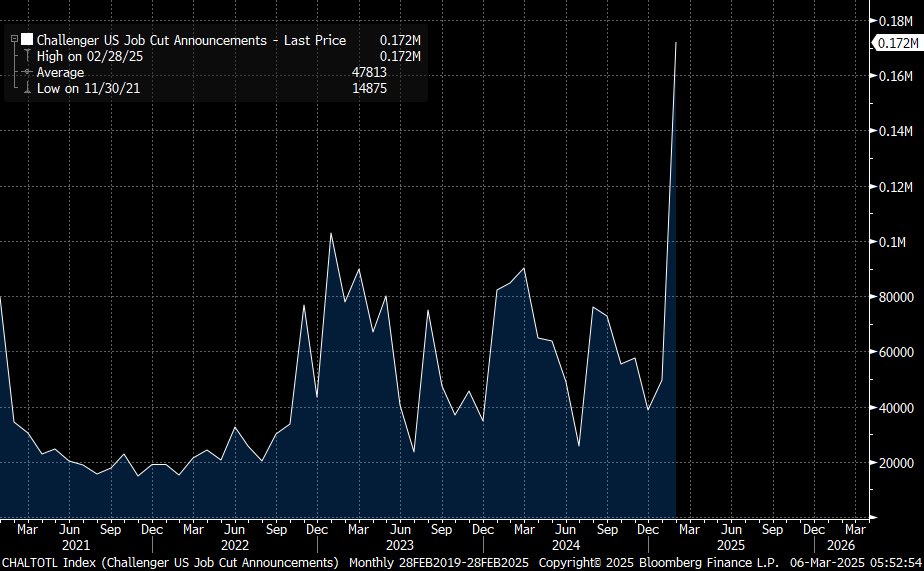
Task: Select the 2022 year label on the time axis
Action: pyautogui.click(x=235, y=545)
